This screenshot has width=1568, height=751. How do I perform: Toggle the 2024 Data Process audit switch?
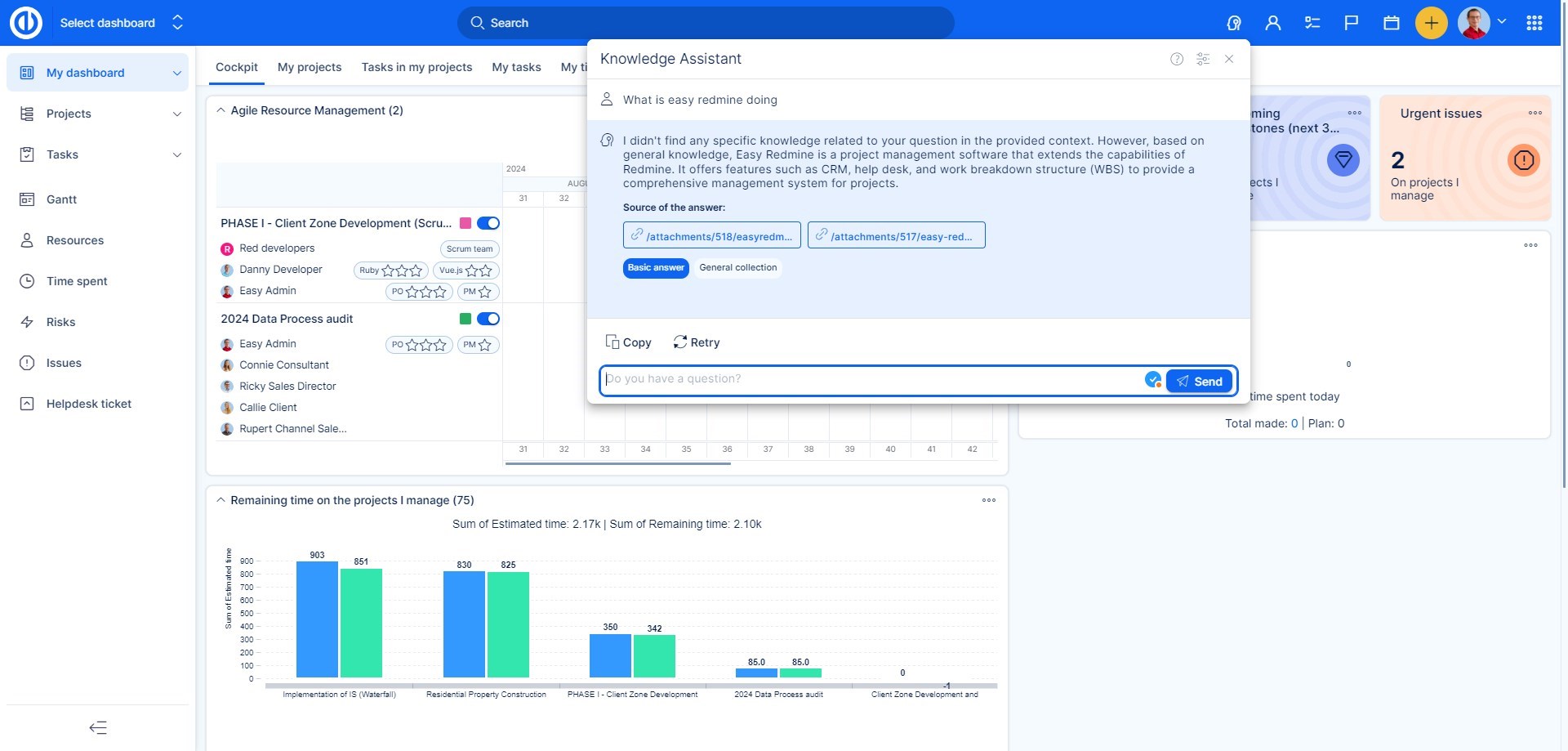tap(488, 319)
